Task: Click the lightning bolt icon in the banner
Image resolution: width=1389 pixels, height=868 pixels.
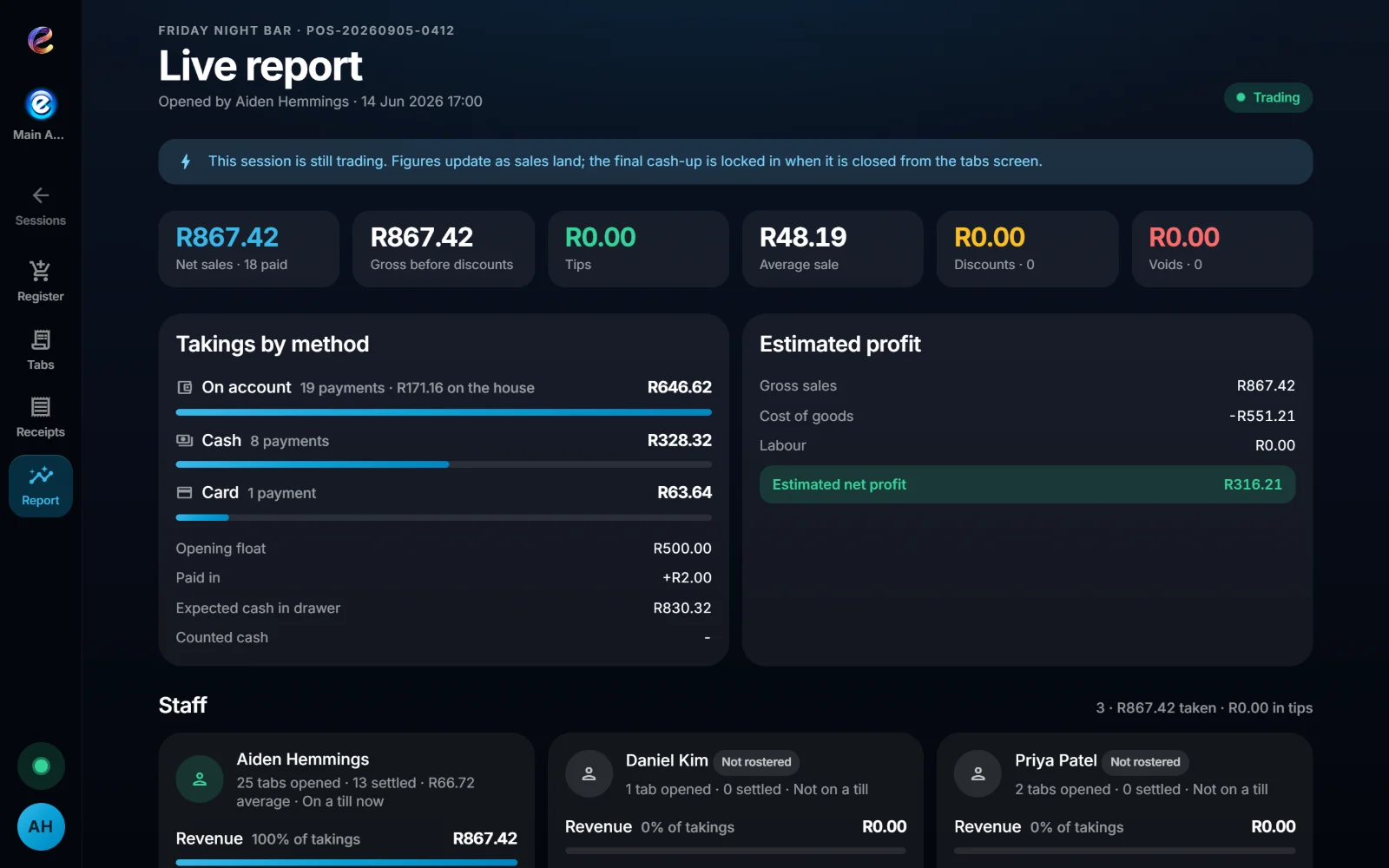Action: click(x=185, y=161)
